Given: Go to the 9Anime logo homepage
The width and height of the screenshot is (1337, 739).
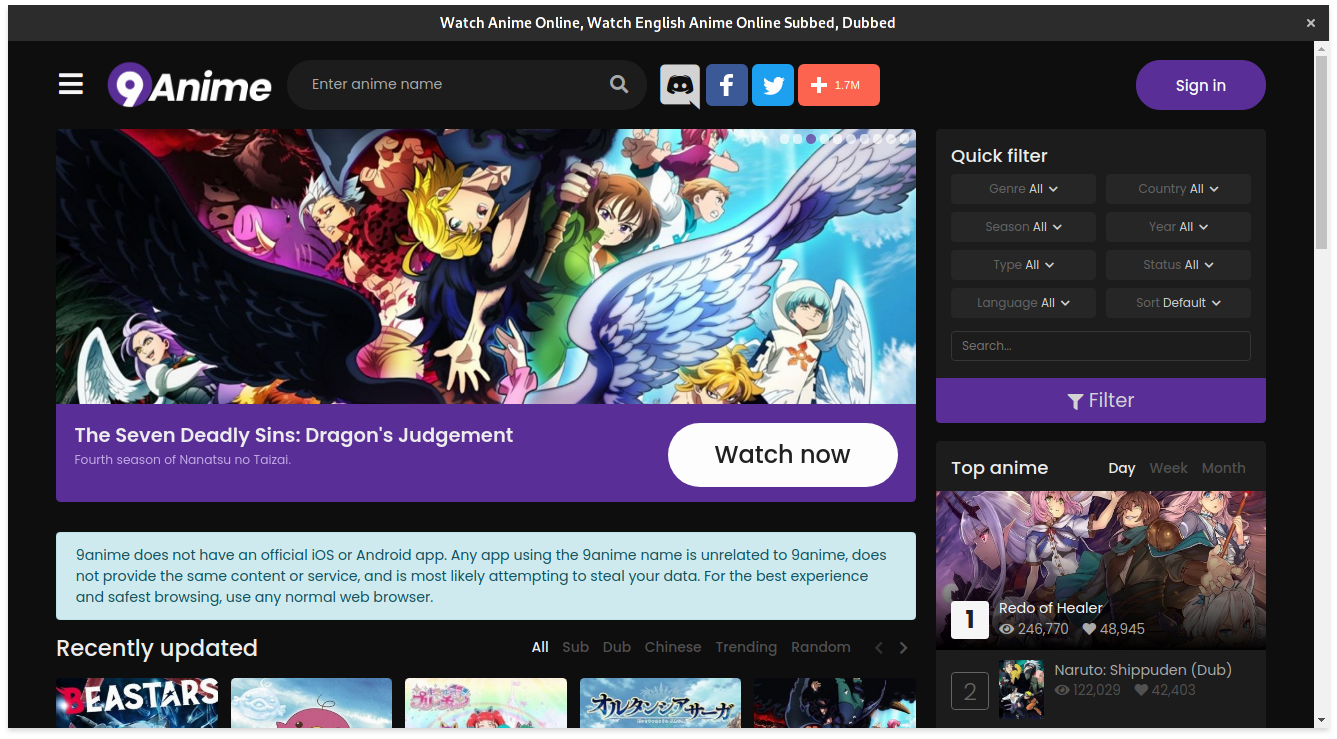Looking at the screenshot, I should [190, 86].
